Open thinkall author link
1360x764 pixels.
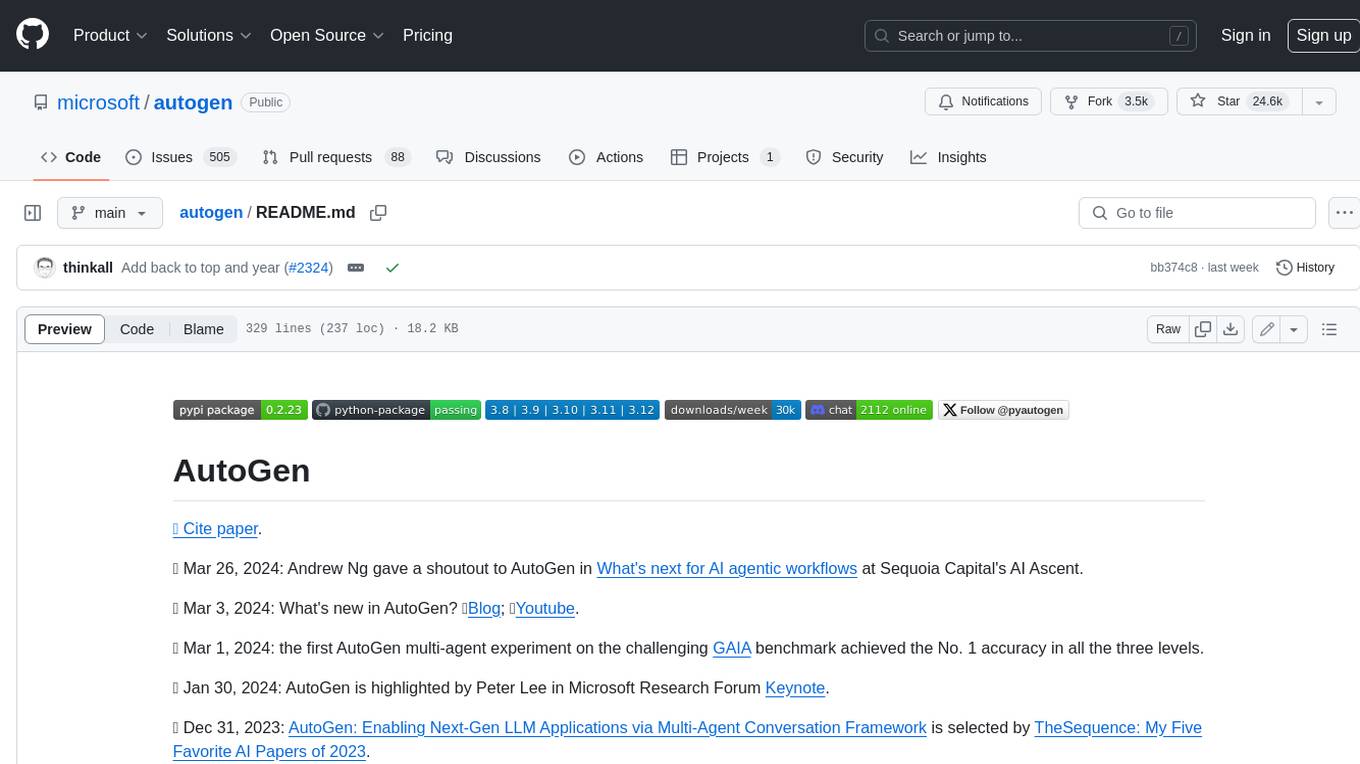88,267
